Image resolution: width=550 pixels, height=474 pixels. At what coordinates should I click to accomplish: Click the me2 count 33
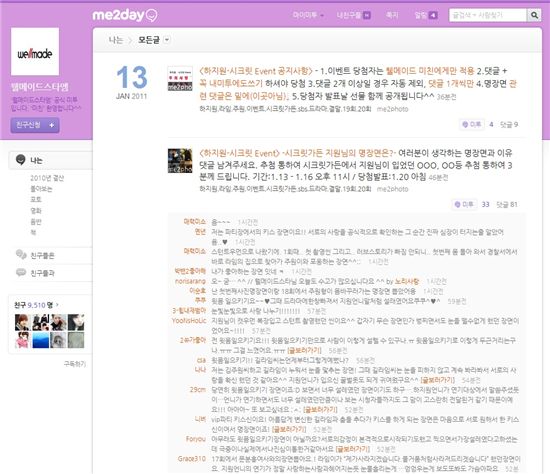[485, 204]
